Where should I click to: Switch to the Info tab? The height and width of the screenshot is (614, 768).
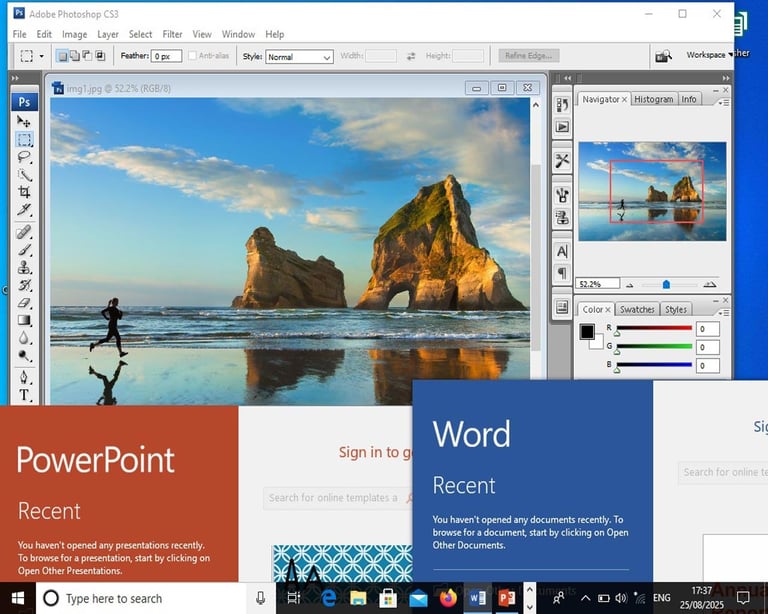click(x=689, y=99)
